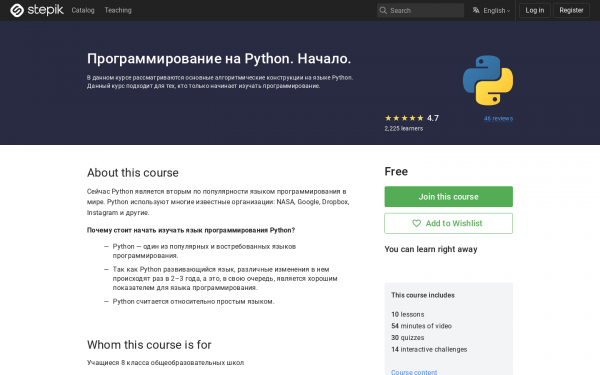Click Add to Wishlist button
This screenshot has height=375, width=600.
click(448, 223)
